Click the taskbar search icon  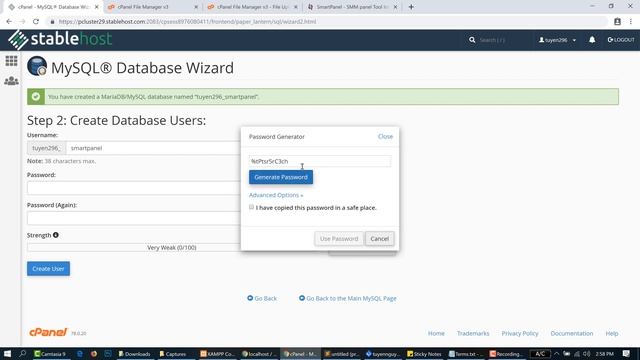(x=22, y=354)
